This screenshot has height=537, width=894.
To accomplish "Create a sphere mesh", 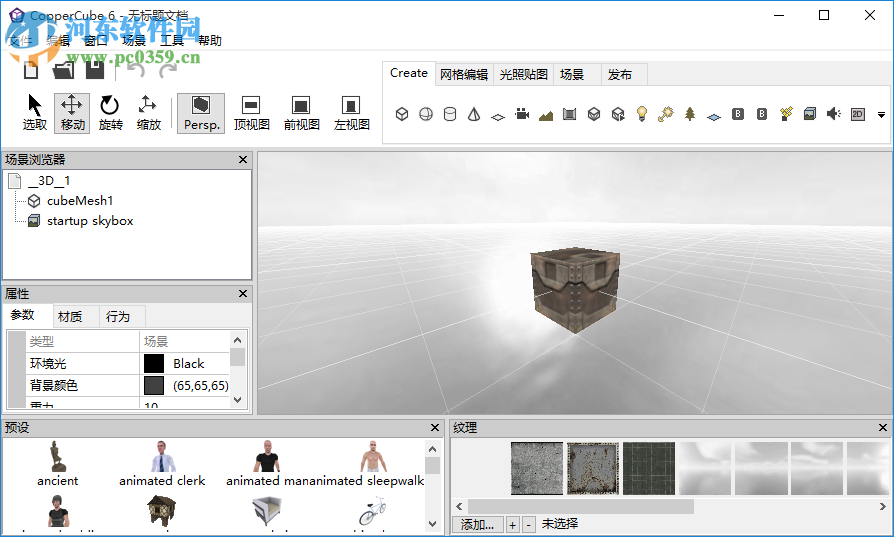I will click(x=426, y=114).
